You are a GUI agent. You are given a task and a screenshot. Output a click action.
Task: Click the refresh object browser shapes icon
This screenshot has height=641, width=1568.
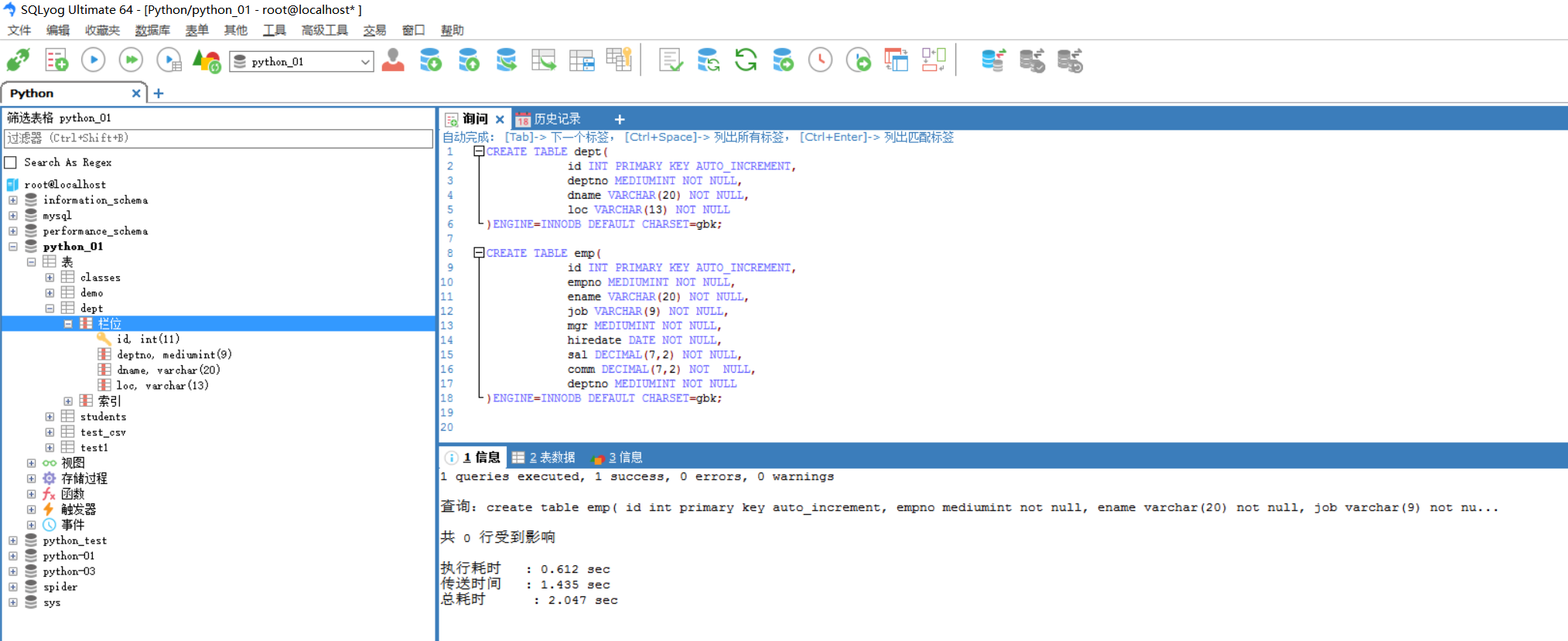click(x=207, y=60)
